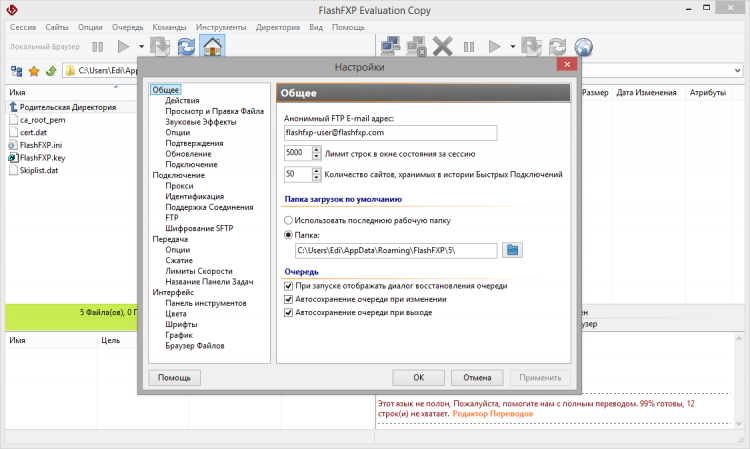Click the remote refresh icon

(x=558, y=47)
